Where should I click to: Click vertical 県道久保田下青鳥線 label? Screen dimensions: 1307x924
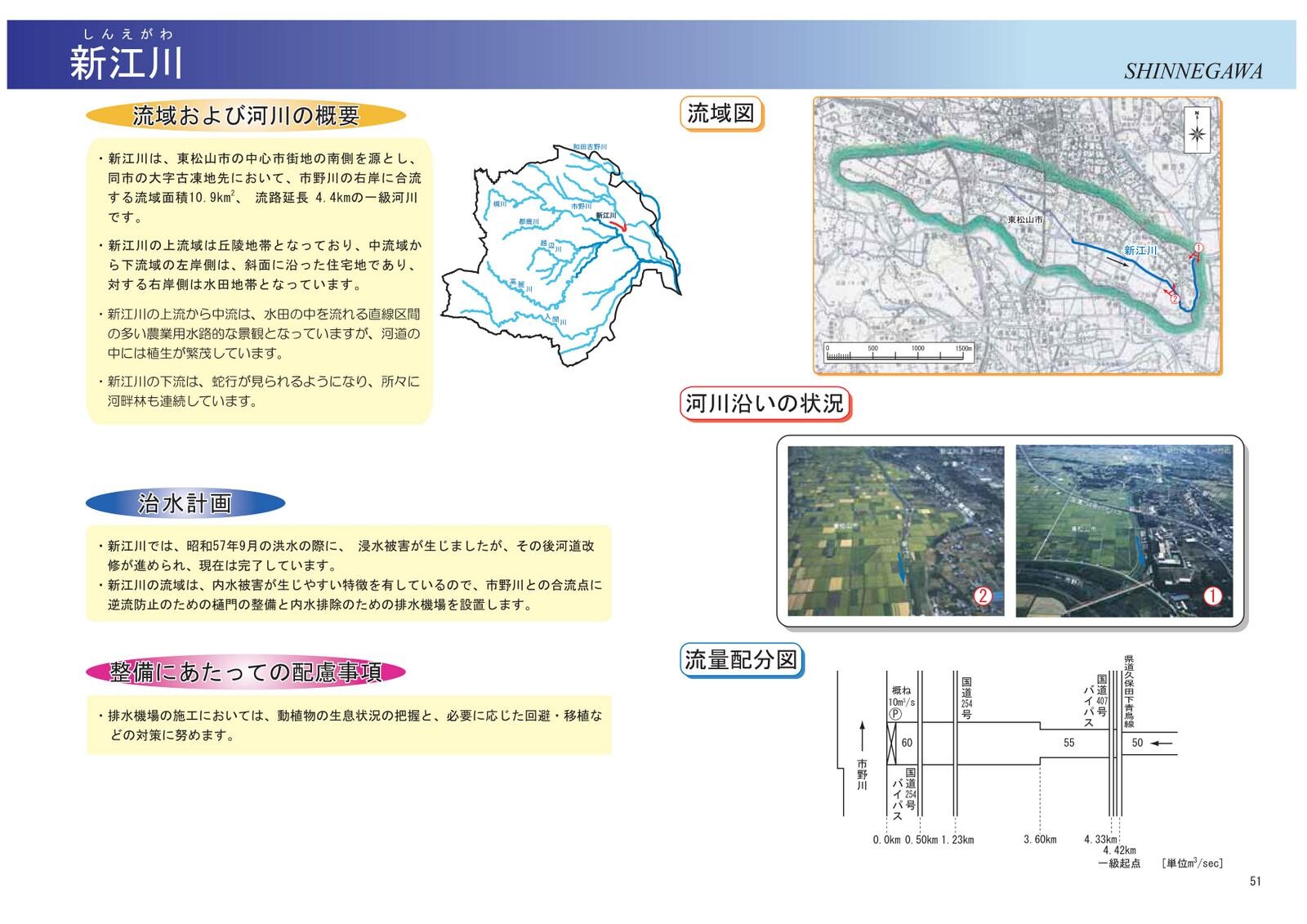pos(1130,692)
